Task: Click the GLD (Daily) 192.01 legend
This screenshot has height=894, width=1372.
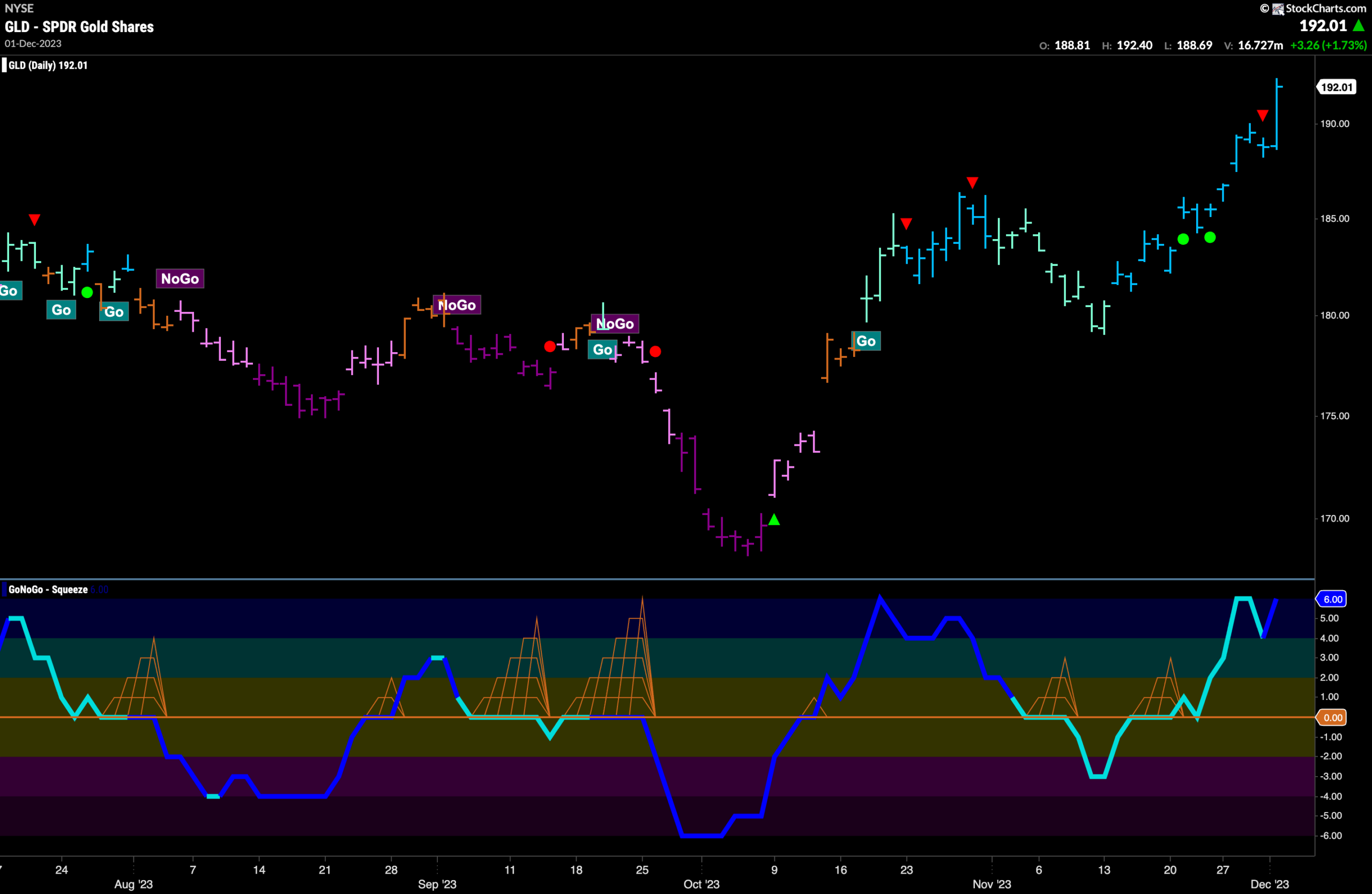Action: tap(48, 65)
